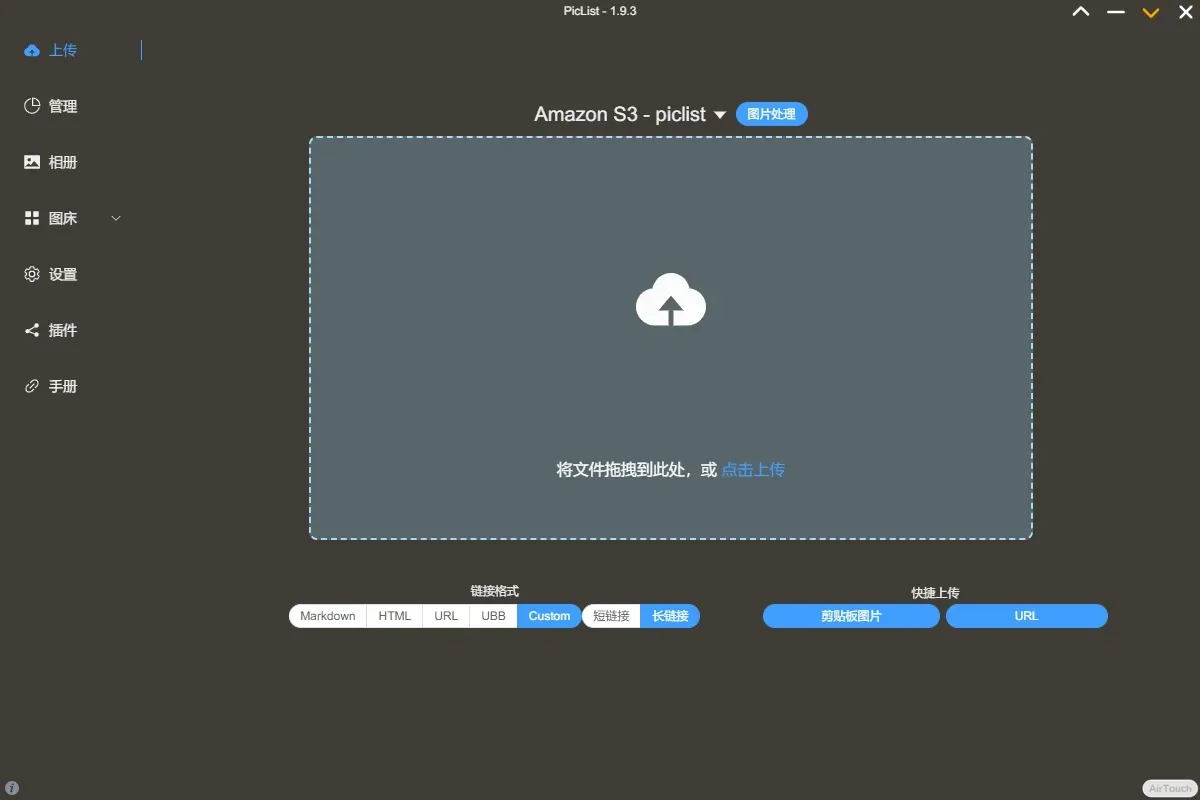Screen dimensions: 1200x800
Task: Upload from clipboard with 剪贴板图片
Action: tap(851, 616)
